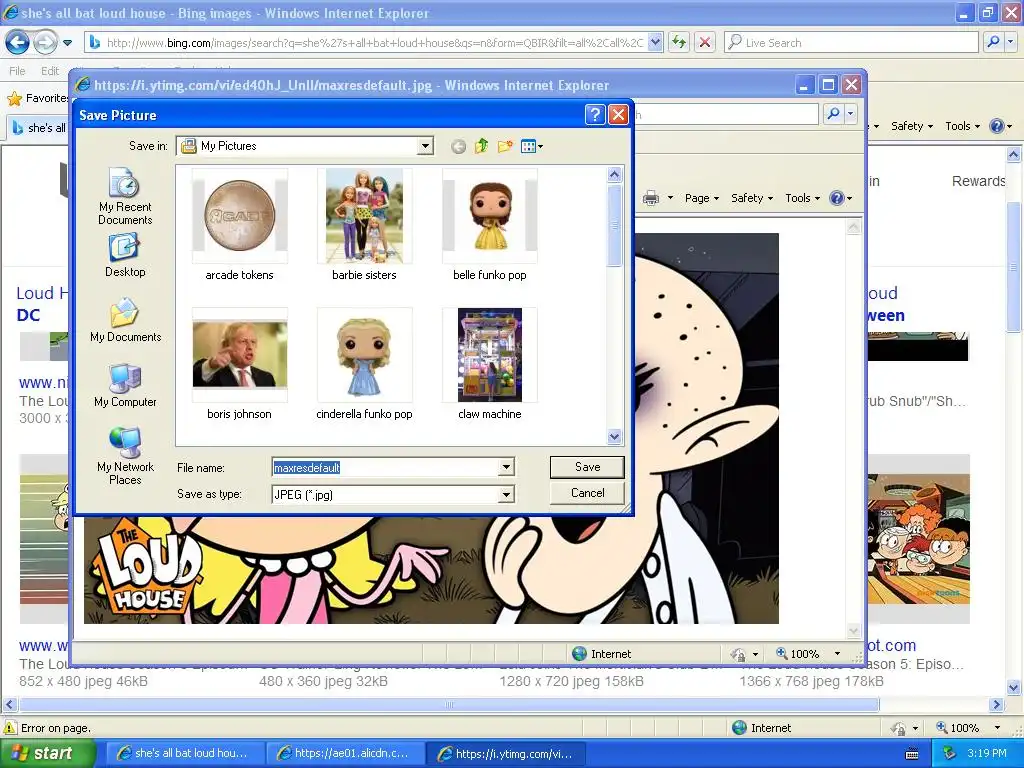Image resolution: width=1024 pixels, height=768 pixels.
Task: Click the Stop icon in Bing window
Action: coord(705,42)
